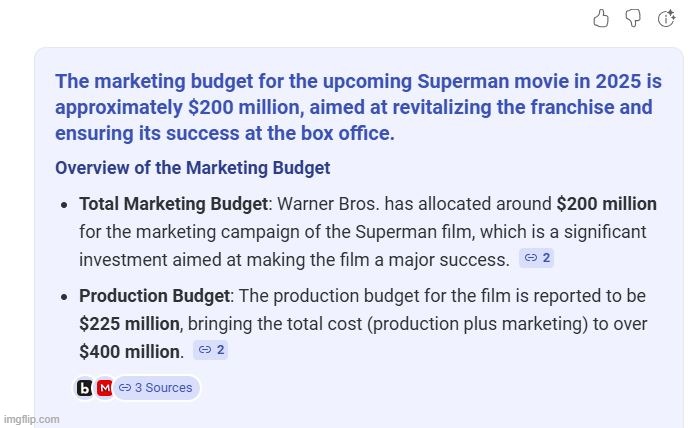
Task: Click the thumbs up icon
Action: tap(601, 18)
